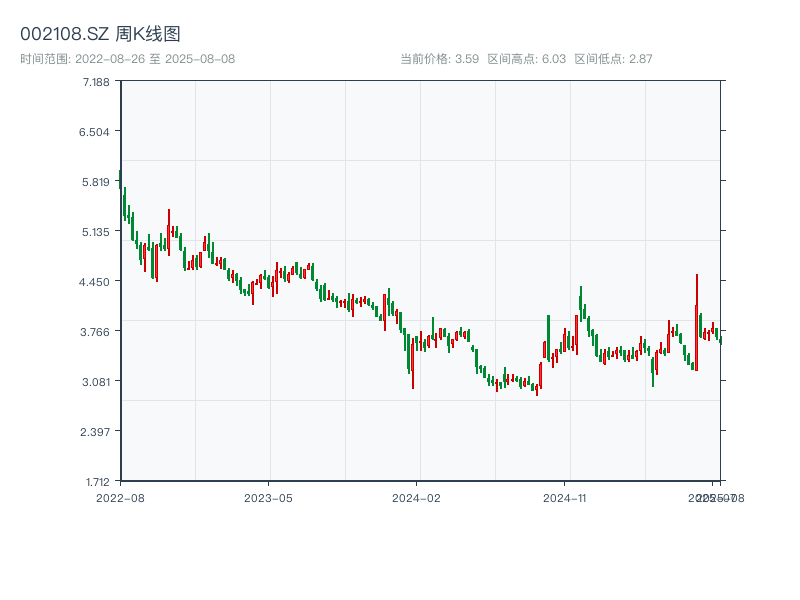The image size is (800, 600).
Task: Click the 4.450 y-axis label
Action: [x=97, y=282]
